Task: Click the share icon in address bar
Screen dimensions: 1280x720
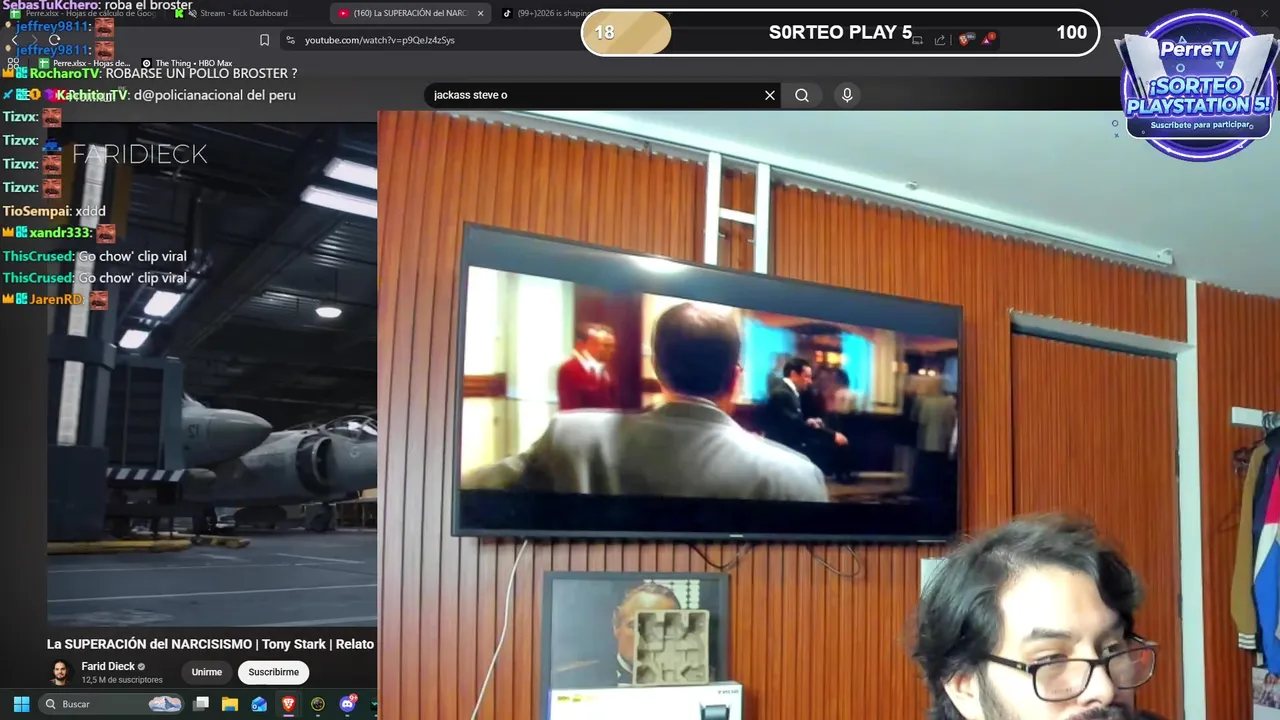Action: pyautogui.click(x=940, y=40)
